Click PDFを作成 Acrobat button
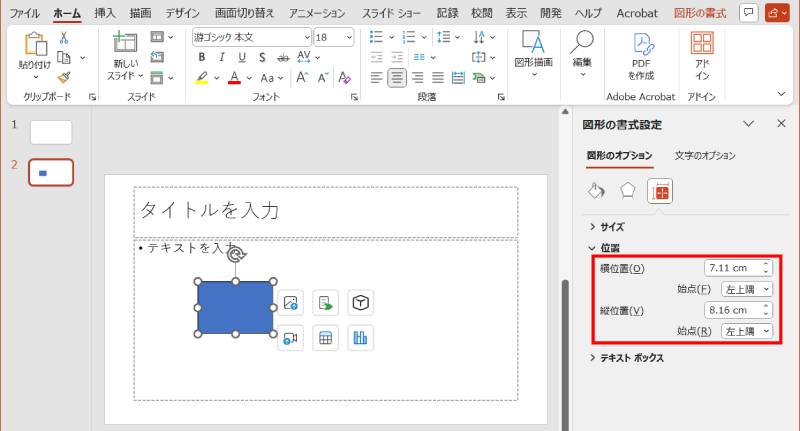This screenshot has width=800, height=431. click(x=641, y=56)
